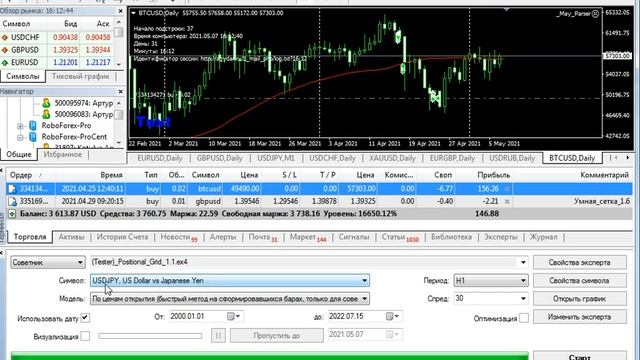Screen dimensions: 640x360
Task: Open the Журнал tab
Action: click(x=543, y=237)
